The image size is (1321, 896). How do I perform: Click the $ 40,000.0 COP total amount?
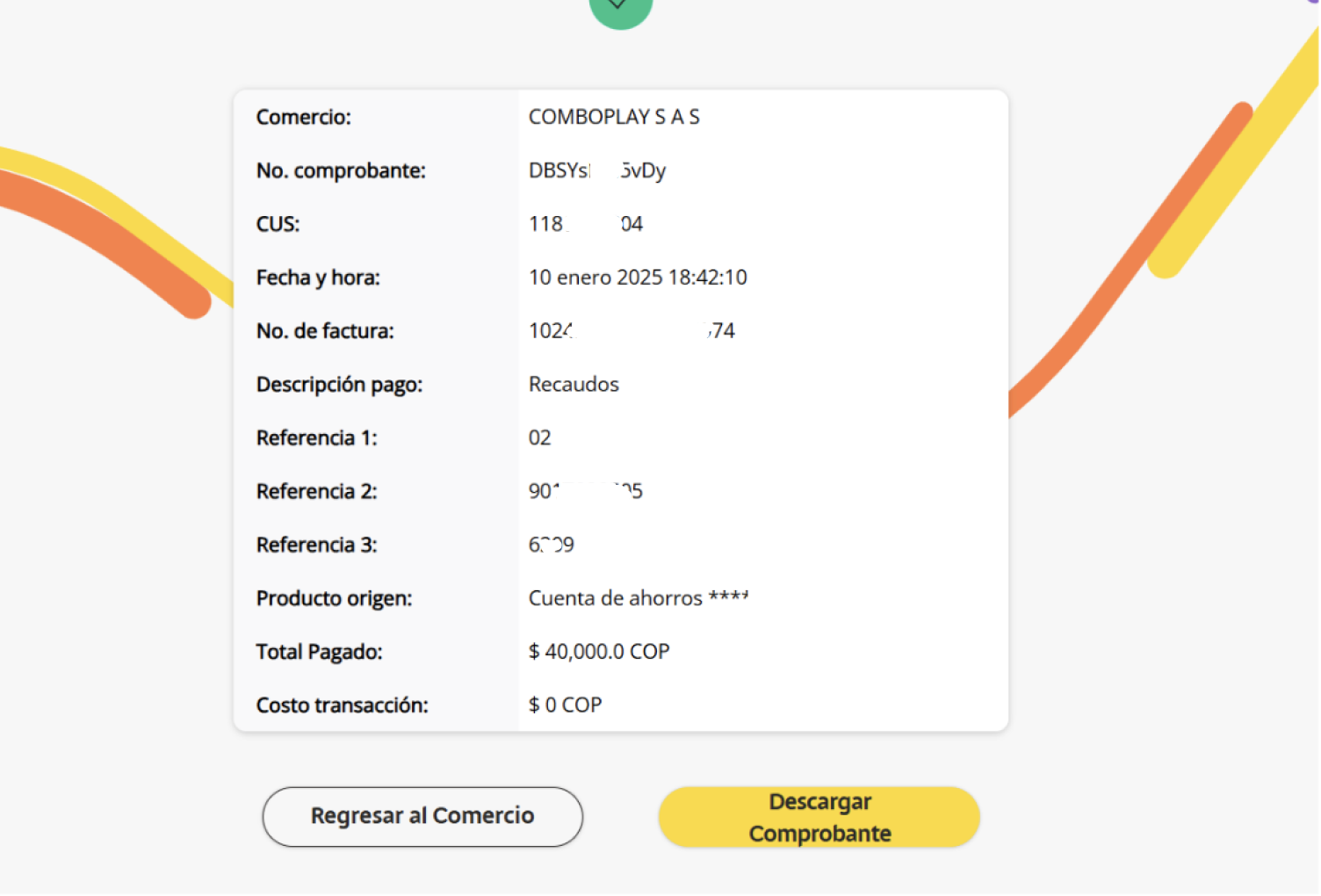click(x=599, y=652)
